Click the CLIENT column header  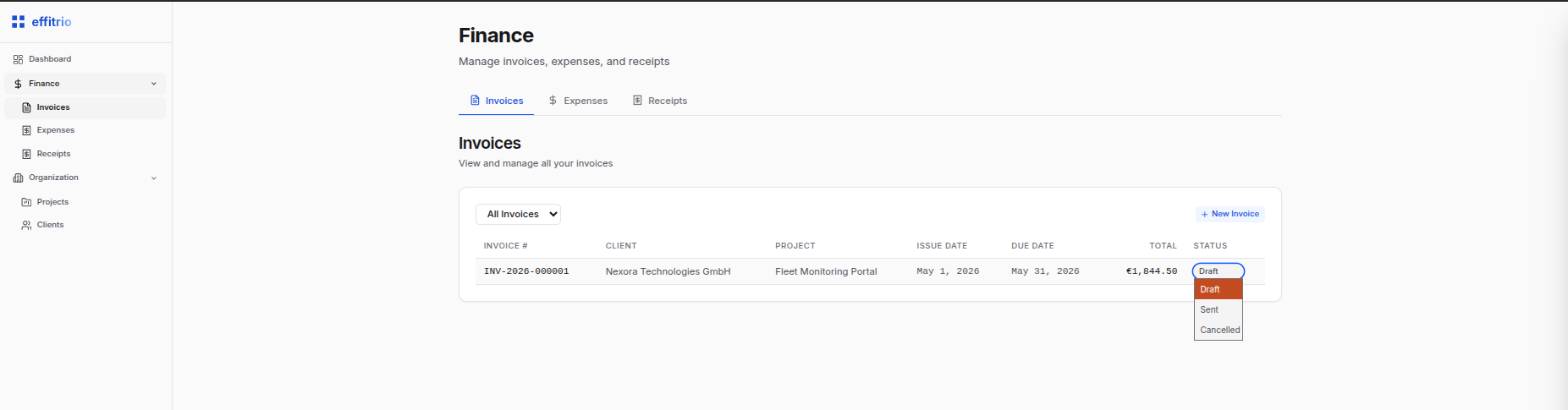coord(621,246)
